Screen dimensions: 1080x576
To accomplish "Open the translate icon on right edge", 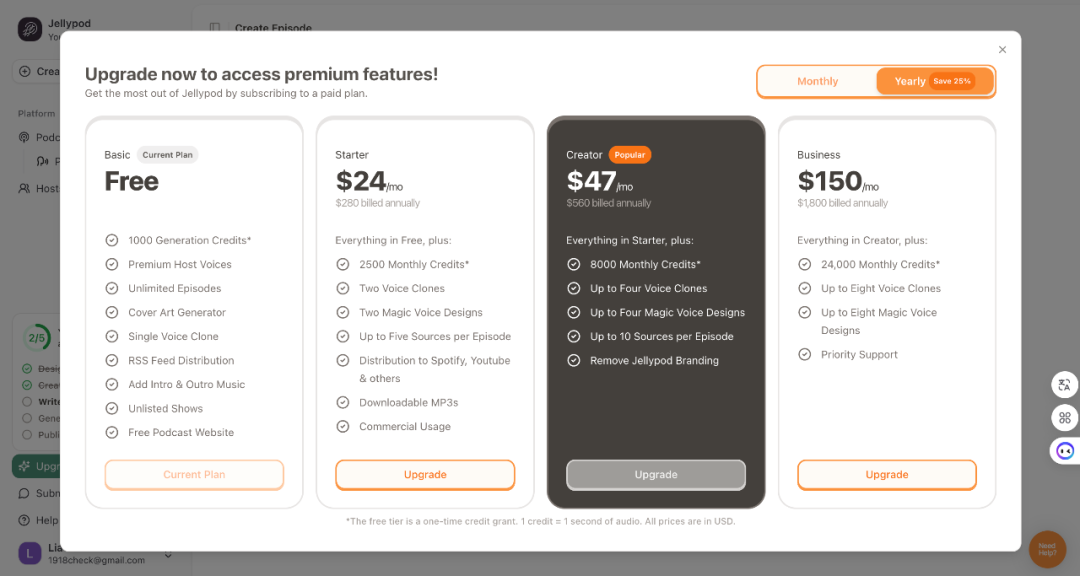I will pyautogui.click(x=1064, y=385).
